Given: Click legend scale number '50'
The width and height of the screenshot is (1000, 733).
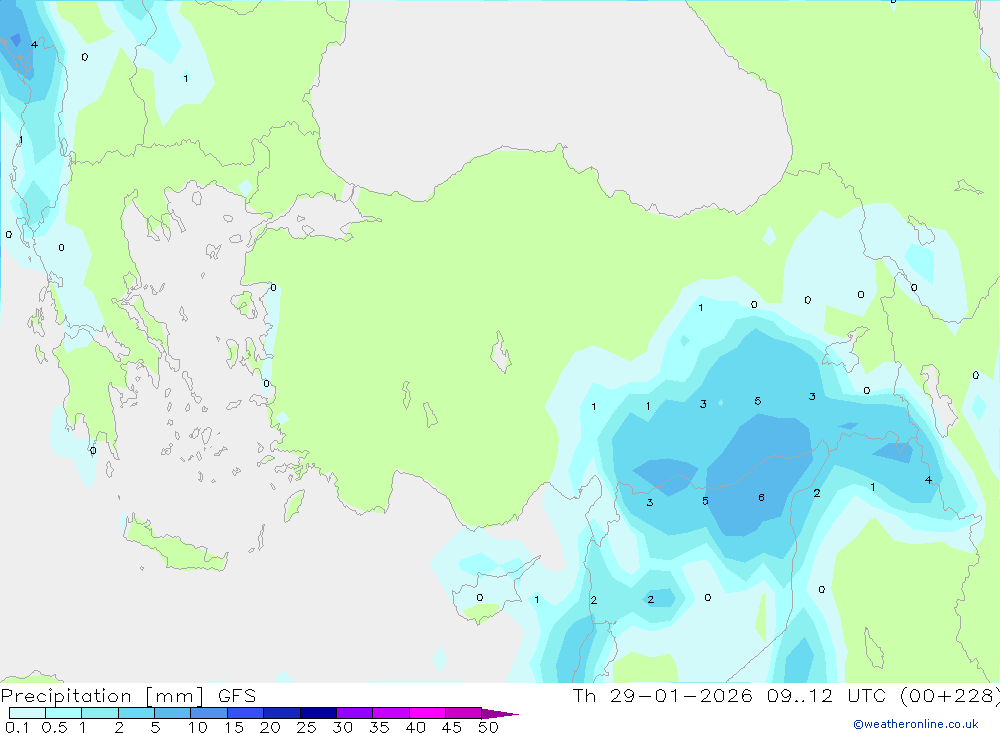Looking at the screenshot, I should pos(489,727).
